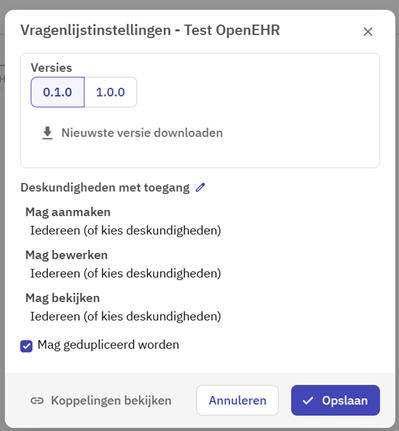Viewport: 399px width, 431px height.
Task: Open Koppelingen bekijken link
Action: (x=111, y=400)
